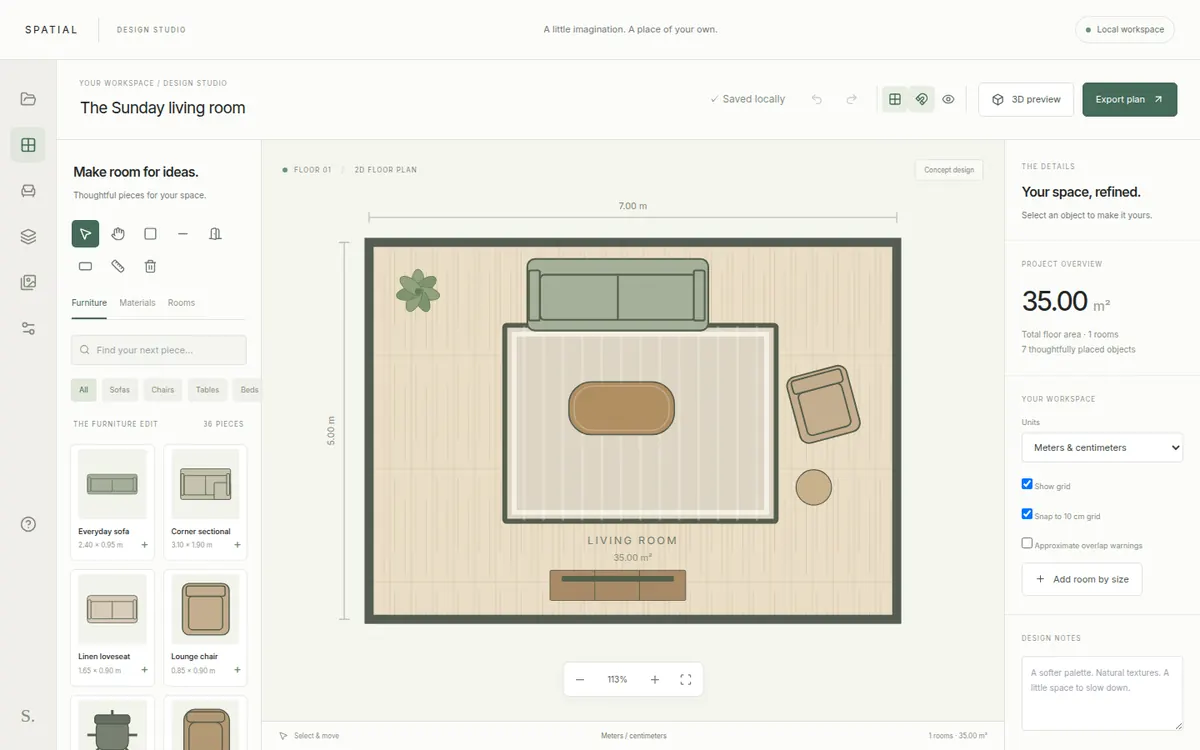Switch to the Materials tab
The width and height of the screenshot is (1200, 750).
pos(137,303)
